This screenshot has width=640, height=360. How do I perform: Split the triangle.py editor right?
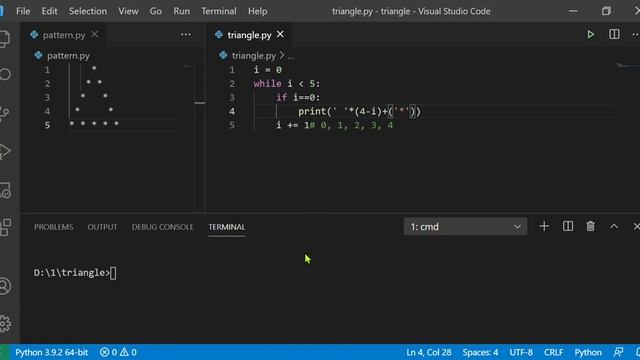[x=614, y=35]
